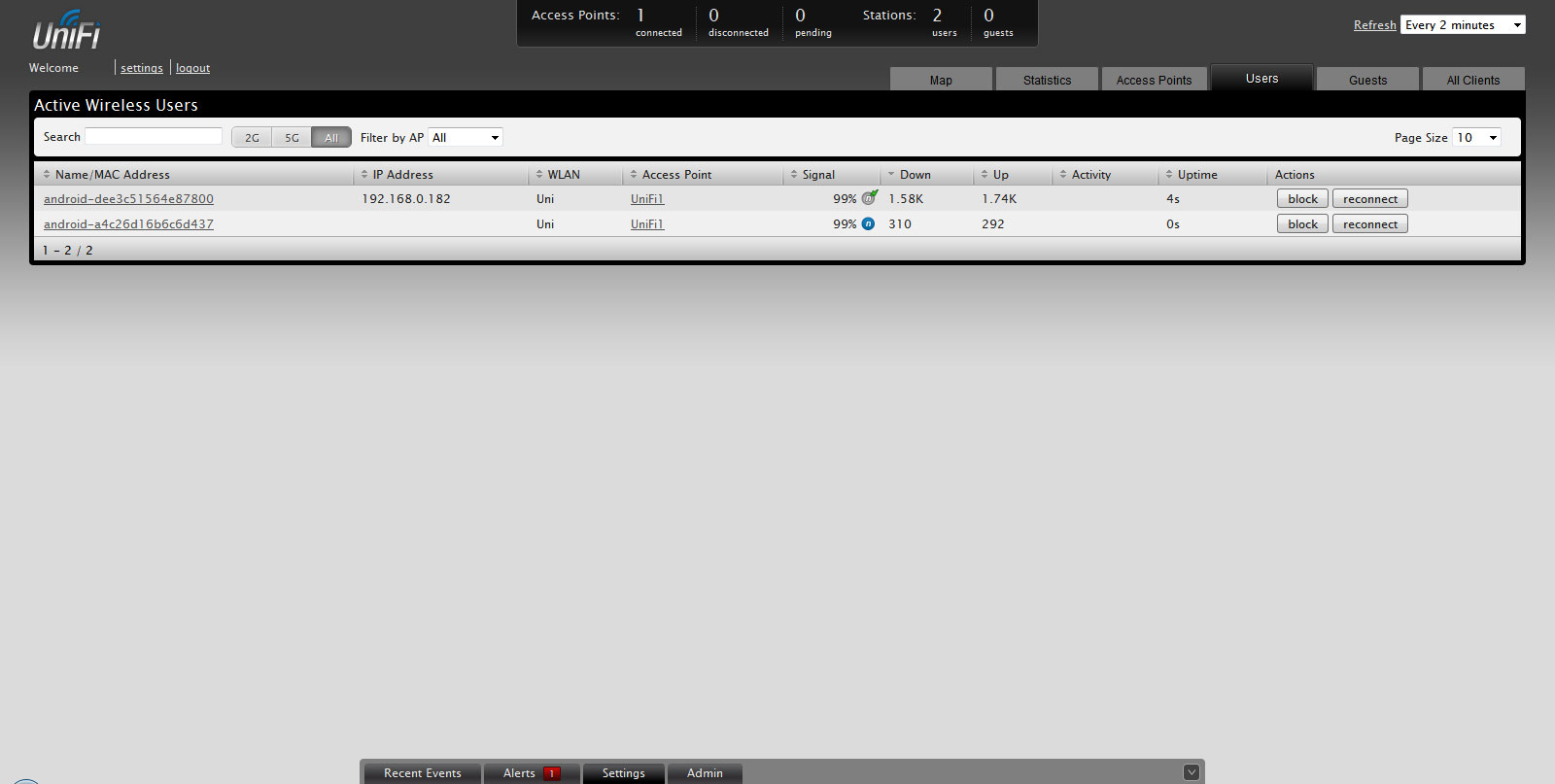
Task: Open the Settings bottom tab
Action: pos(623,773)
